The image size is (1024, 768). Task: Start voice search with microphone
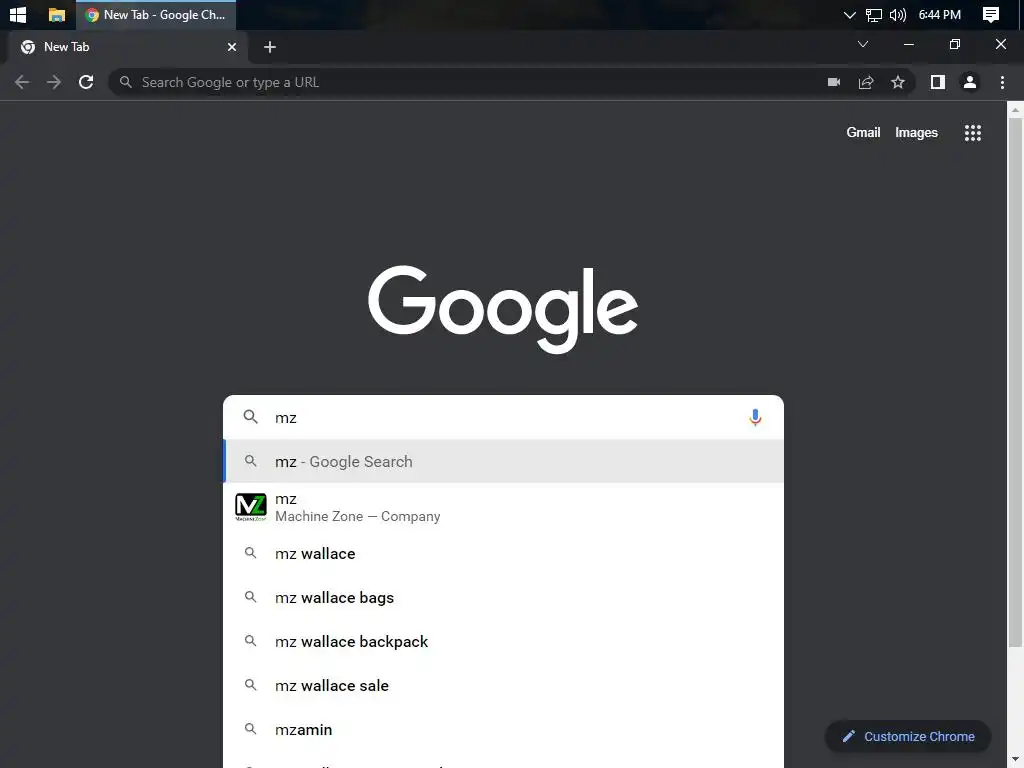(x=755, y=417)
